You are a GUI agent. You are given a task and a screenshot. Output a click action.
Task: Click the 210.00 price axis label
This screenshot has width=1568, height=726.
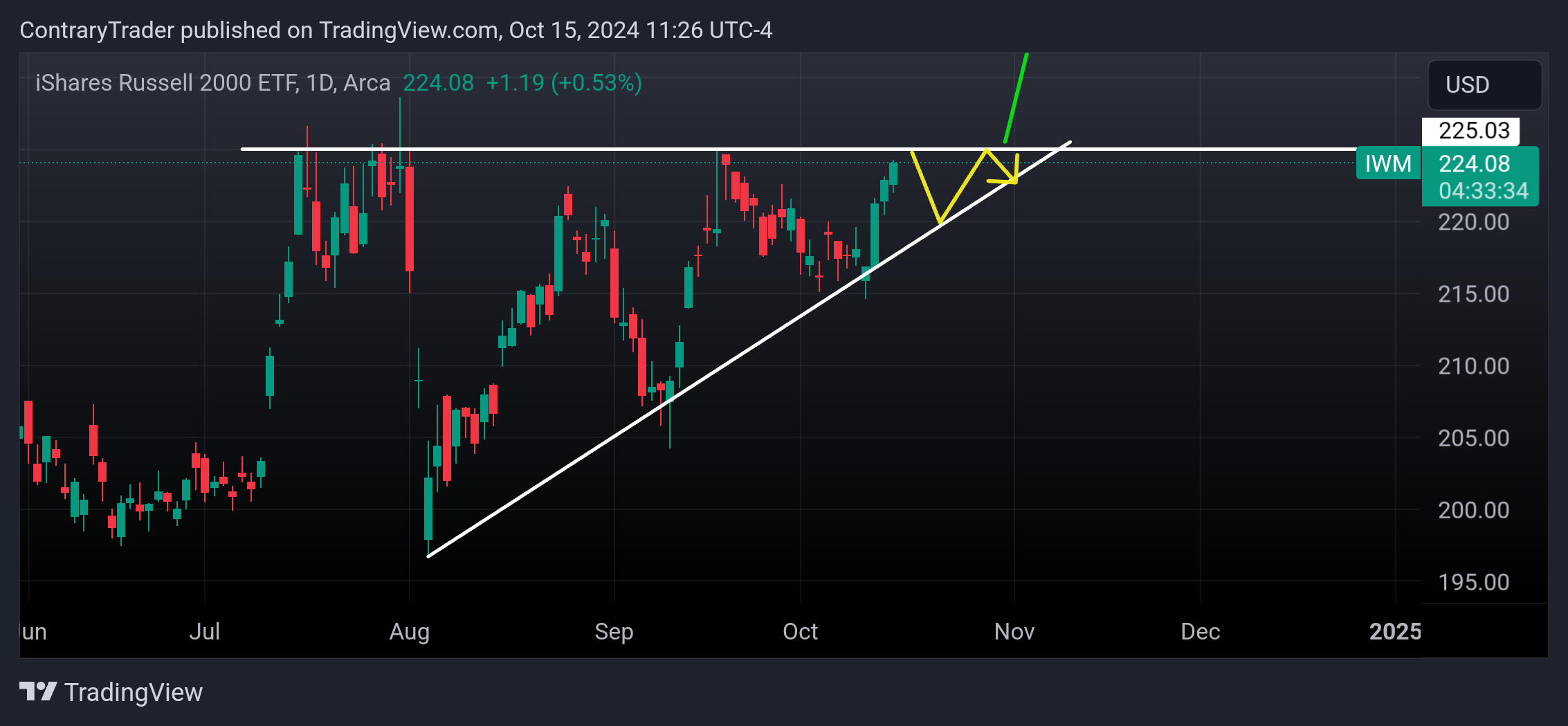click(x=1473, y=366)
